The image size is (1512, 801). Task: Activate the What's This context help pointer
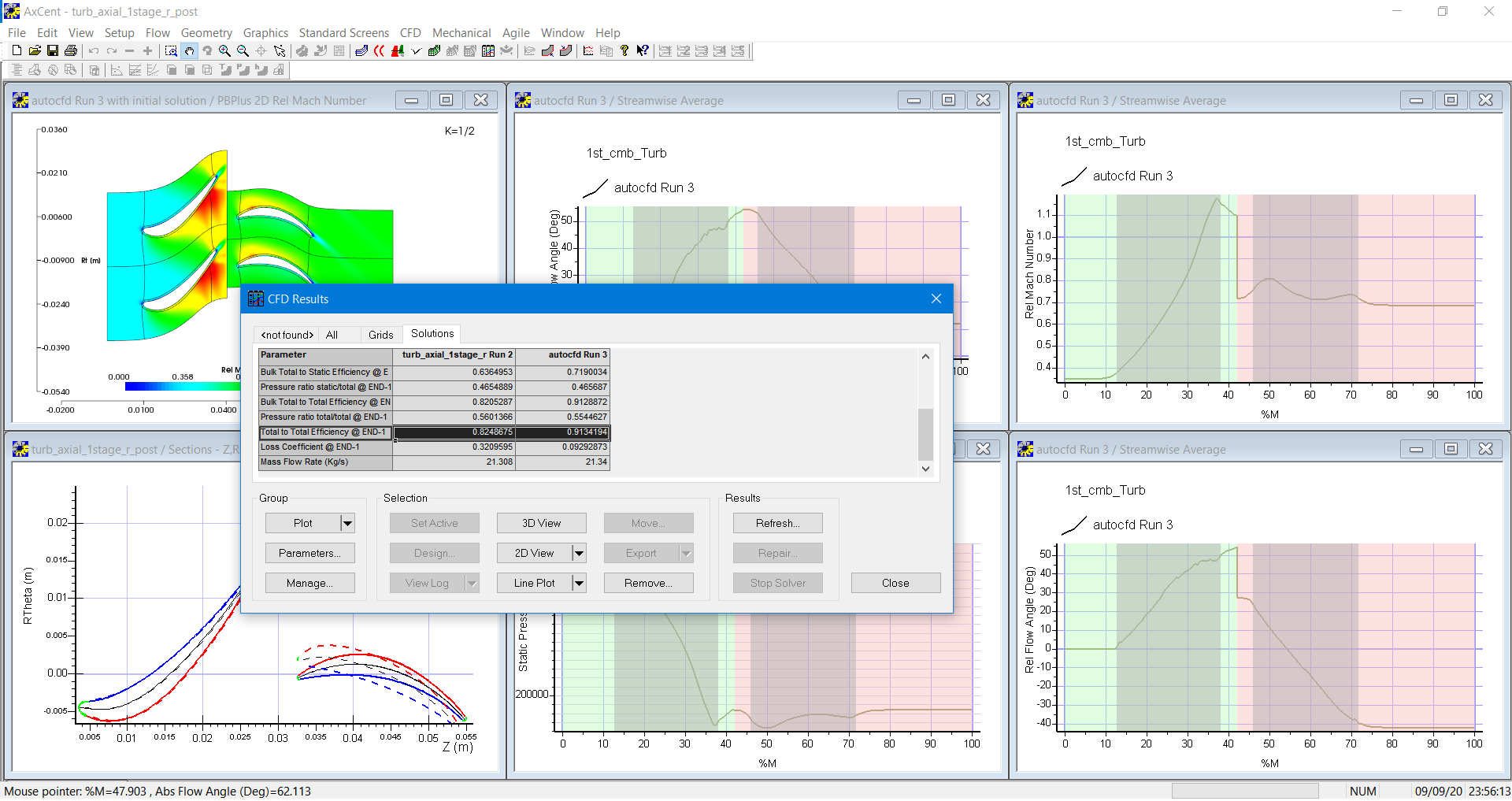[x=643, y=51]
